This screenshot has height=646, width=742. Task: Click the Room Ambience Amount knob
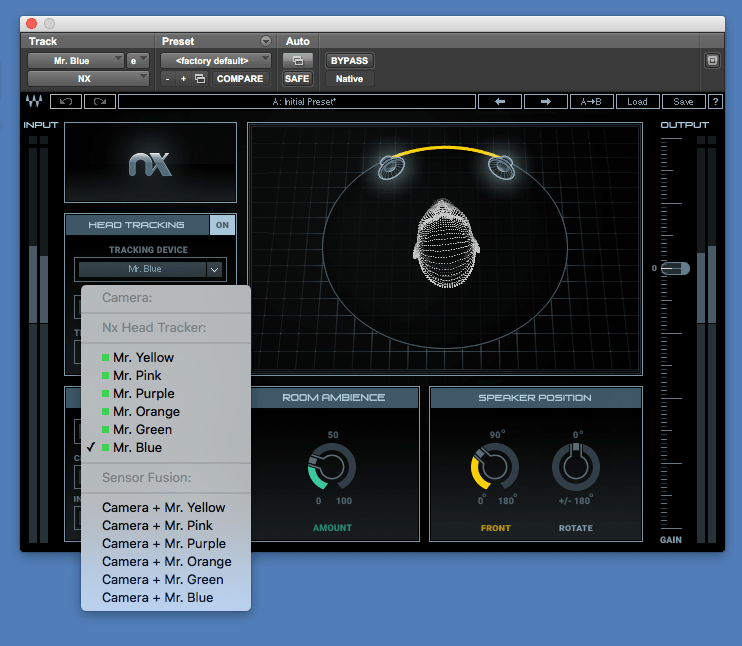(332, 467)
